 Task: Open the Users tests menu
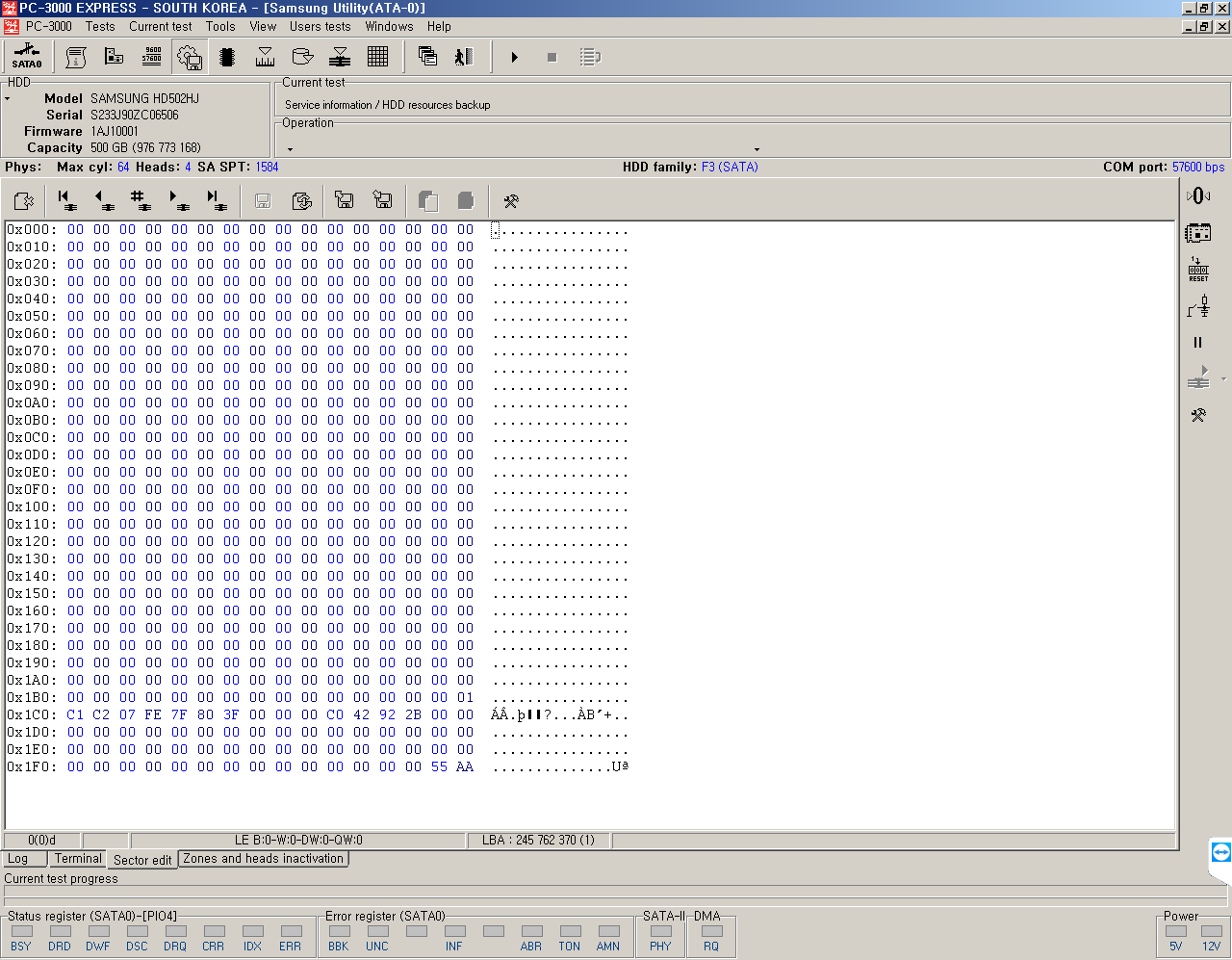click(x=320, y=26)
